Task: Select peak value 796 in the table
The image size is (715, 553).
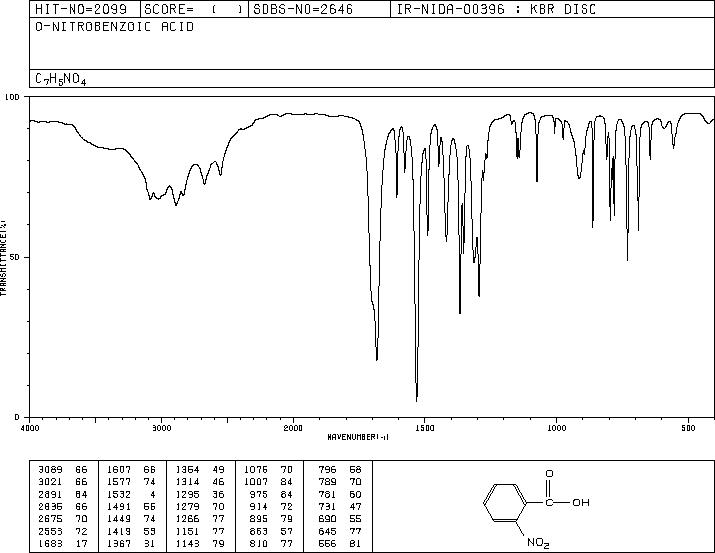Action: 327,470
